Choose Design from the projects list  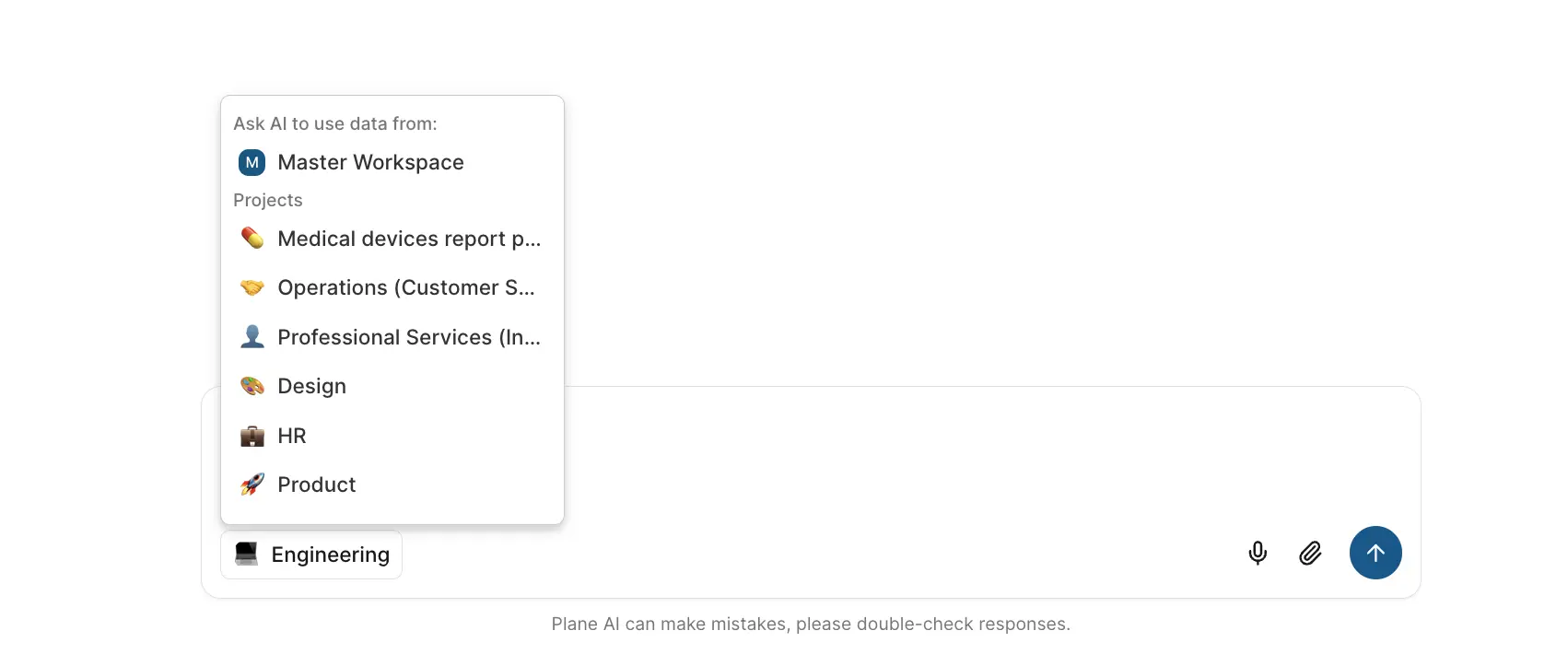point(312,386)
